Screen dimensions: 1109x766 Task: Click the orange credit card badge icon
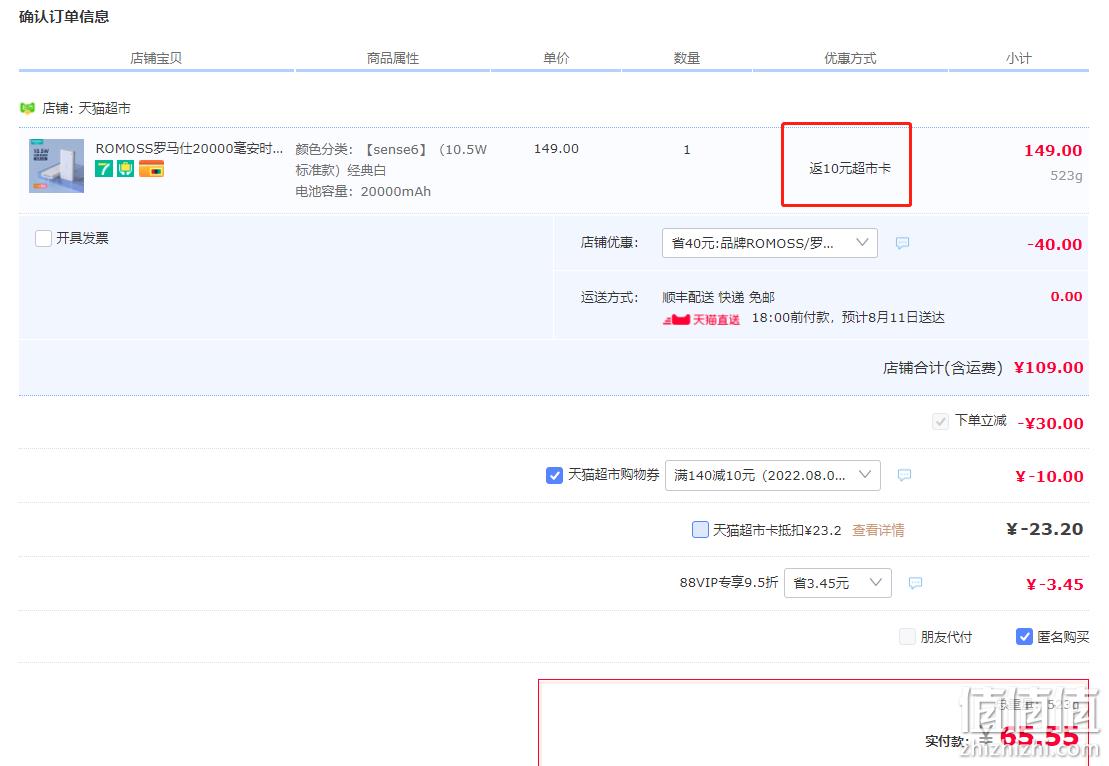tap(151, 168)
